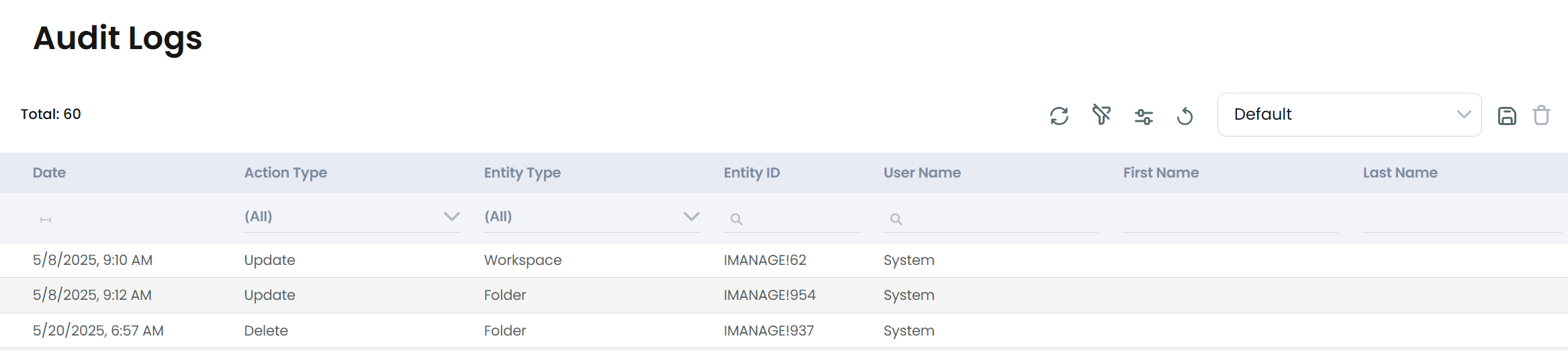The height and width of the screenshot is (351, 1568).
Task: Click Folder in the IMANAGE!937 row
Action: pyautogui.click(x=505, y=331)
